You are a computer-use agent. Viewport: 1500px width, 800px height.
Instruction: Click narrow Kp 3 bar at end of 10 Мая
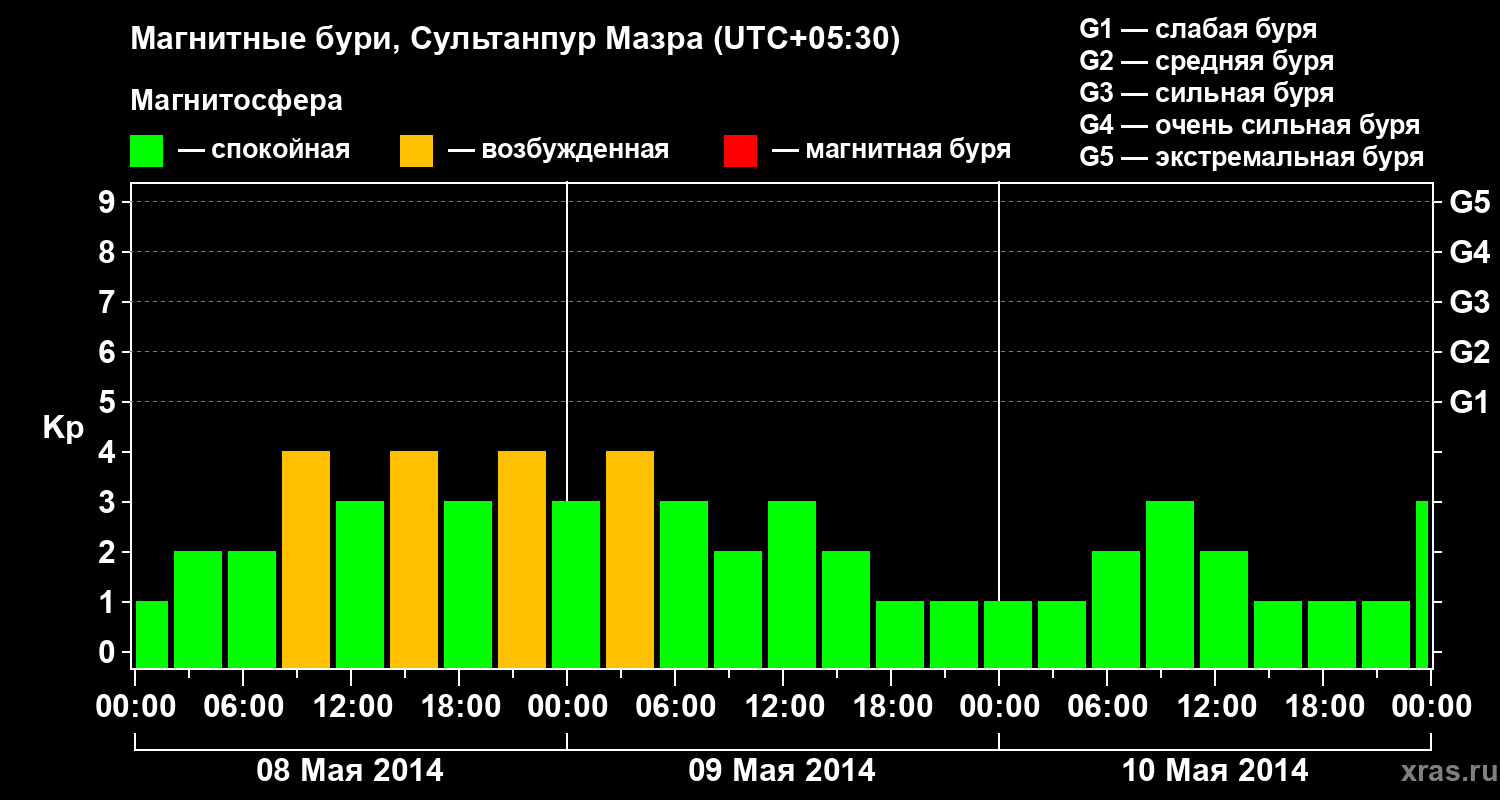coord(1422,585)
